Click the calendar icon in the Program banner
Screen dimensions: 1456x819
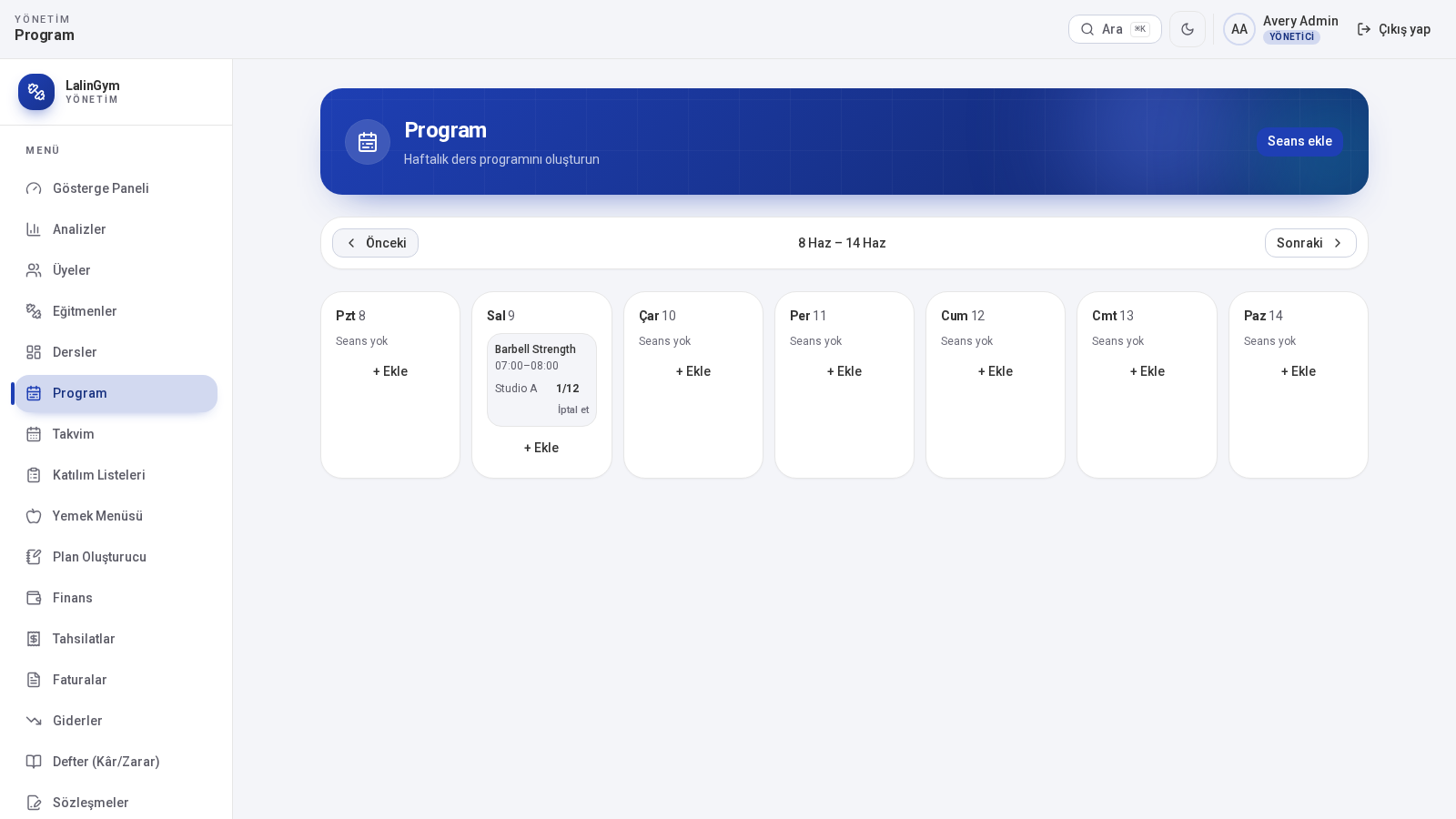click(368, 142)
